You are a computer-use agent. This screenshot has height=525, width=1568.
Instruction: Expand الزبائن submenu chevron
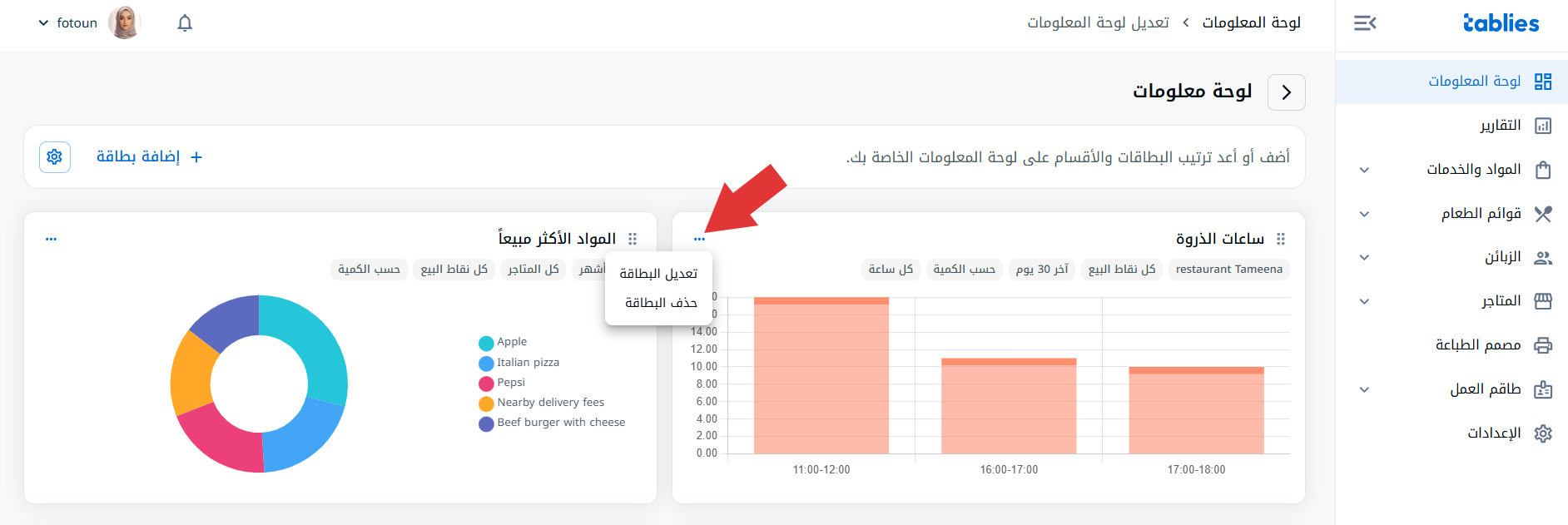point(1364,258)
